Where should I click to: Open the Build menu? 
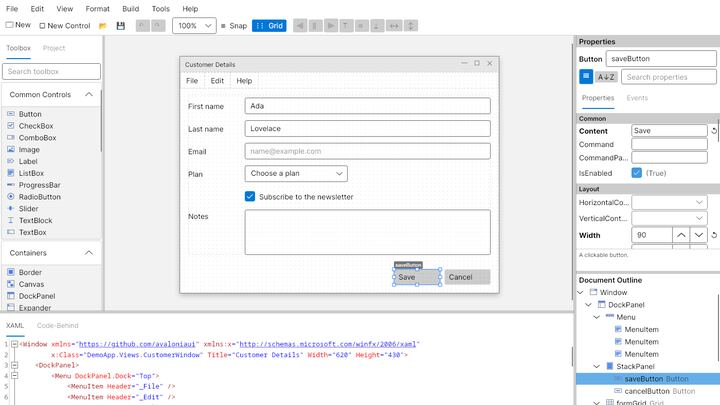(130, 9)
